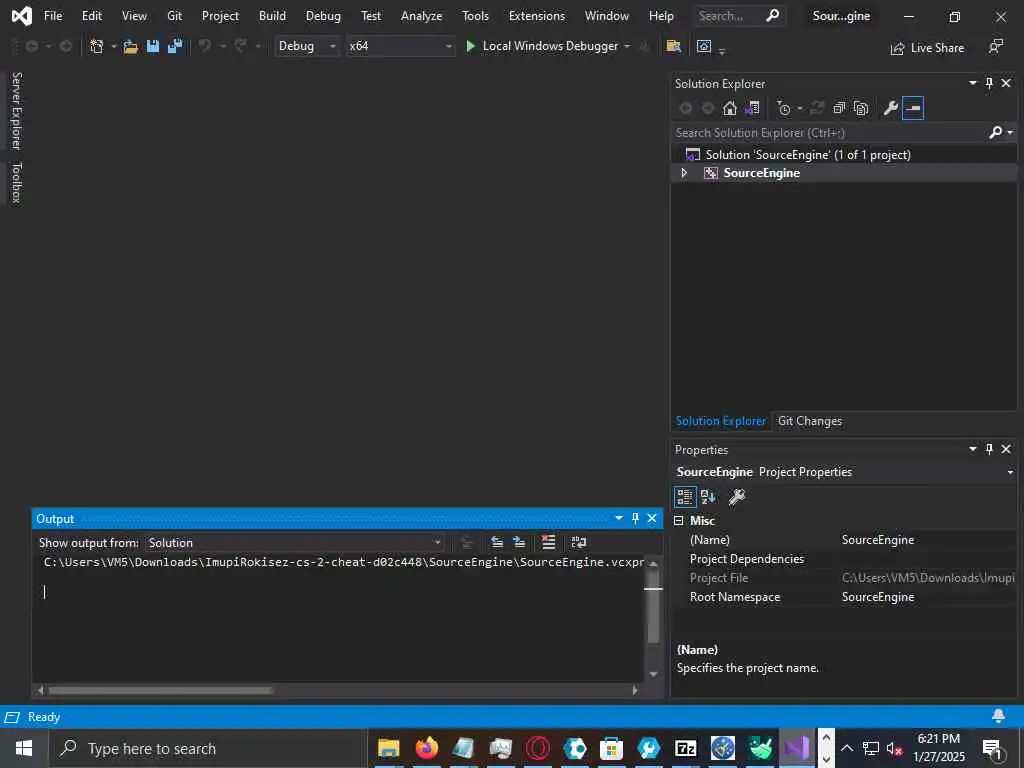Open 7-Zip from the taskbar
Screen dimensions: 1024x768
(x=686, y=748)
